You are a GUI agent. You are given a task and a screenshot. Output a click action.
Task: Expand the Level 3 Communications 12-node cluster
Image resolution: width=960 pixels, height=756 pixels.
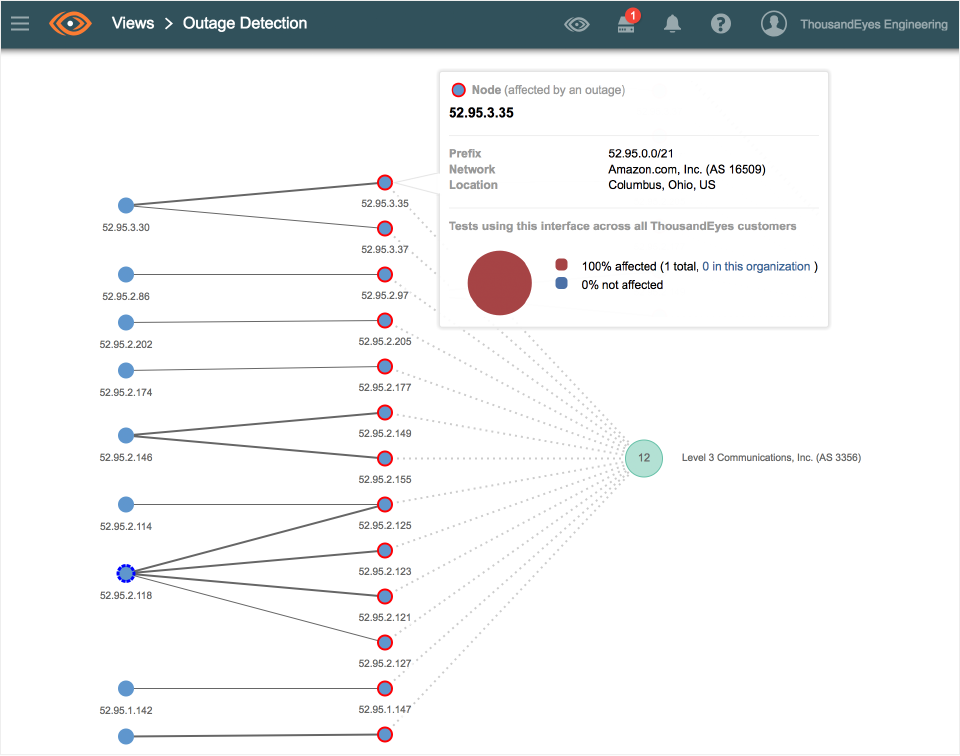pos(644,458)
